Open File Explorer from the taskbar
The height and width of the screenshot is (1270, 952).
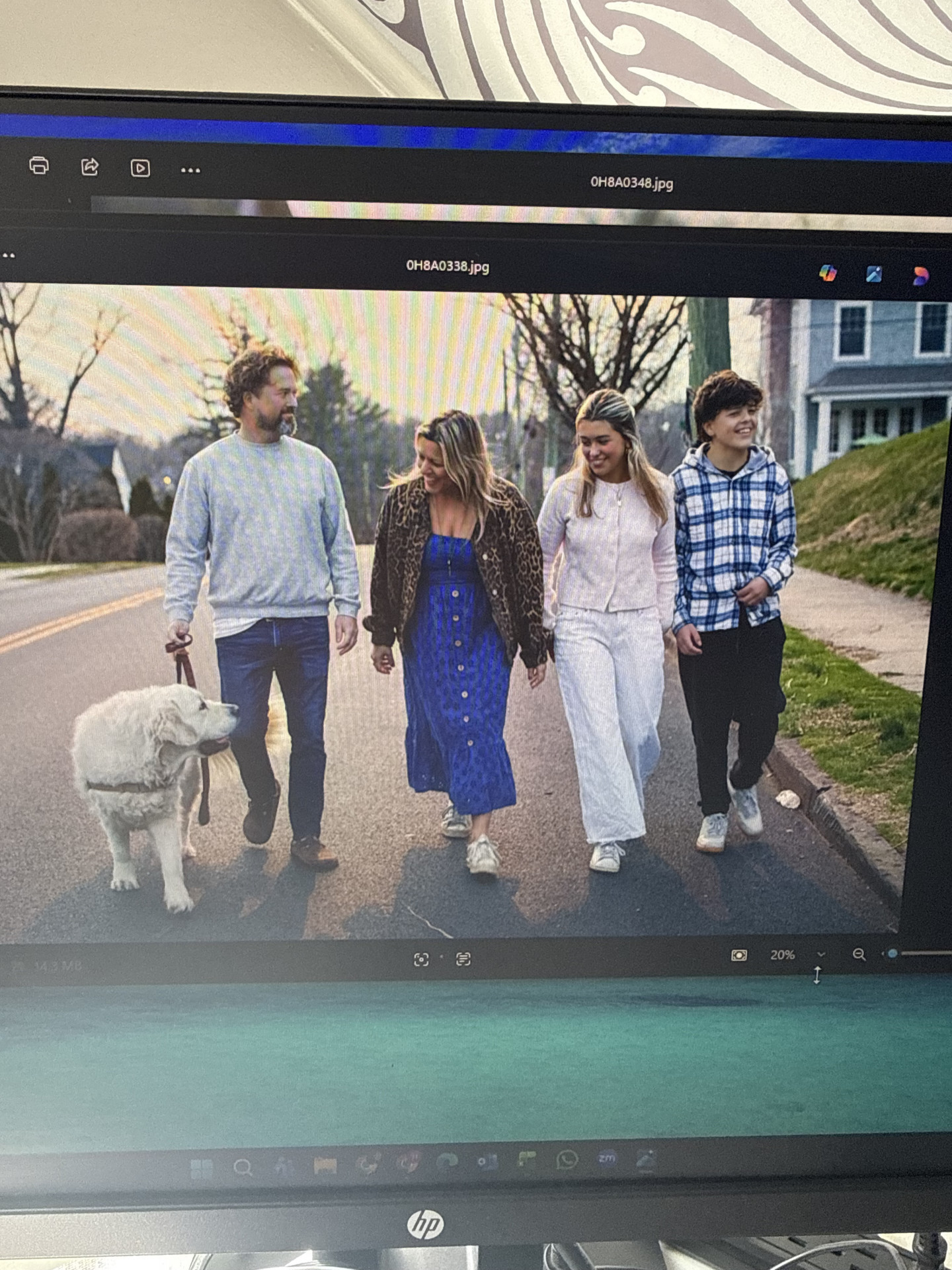coord(325,1165)
